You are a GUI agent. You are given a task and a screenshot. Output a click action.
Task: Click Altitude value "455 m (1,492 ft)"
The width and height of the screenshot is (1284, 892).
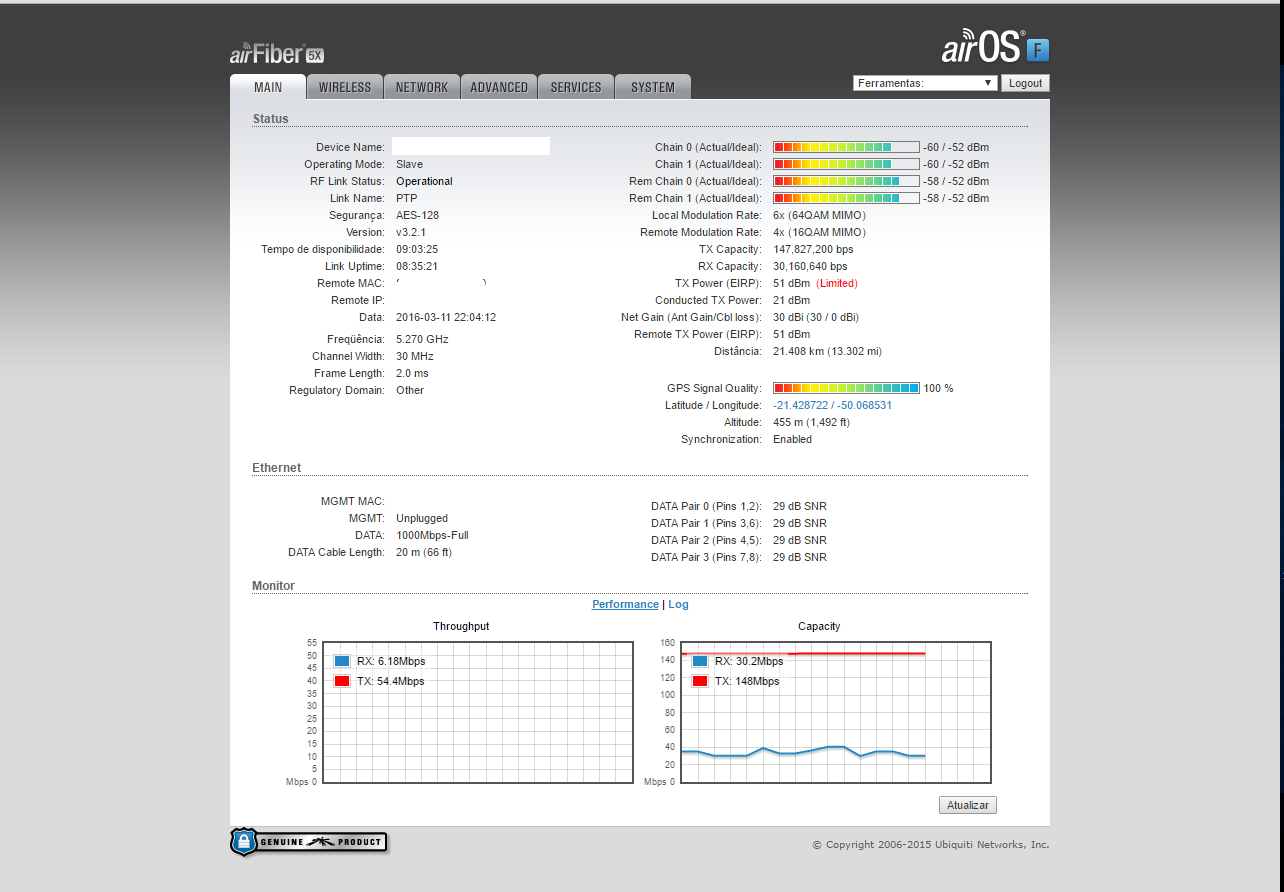(x=811, y=422)
